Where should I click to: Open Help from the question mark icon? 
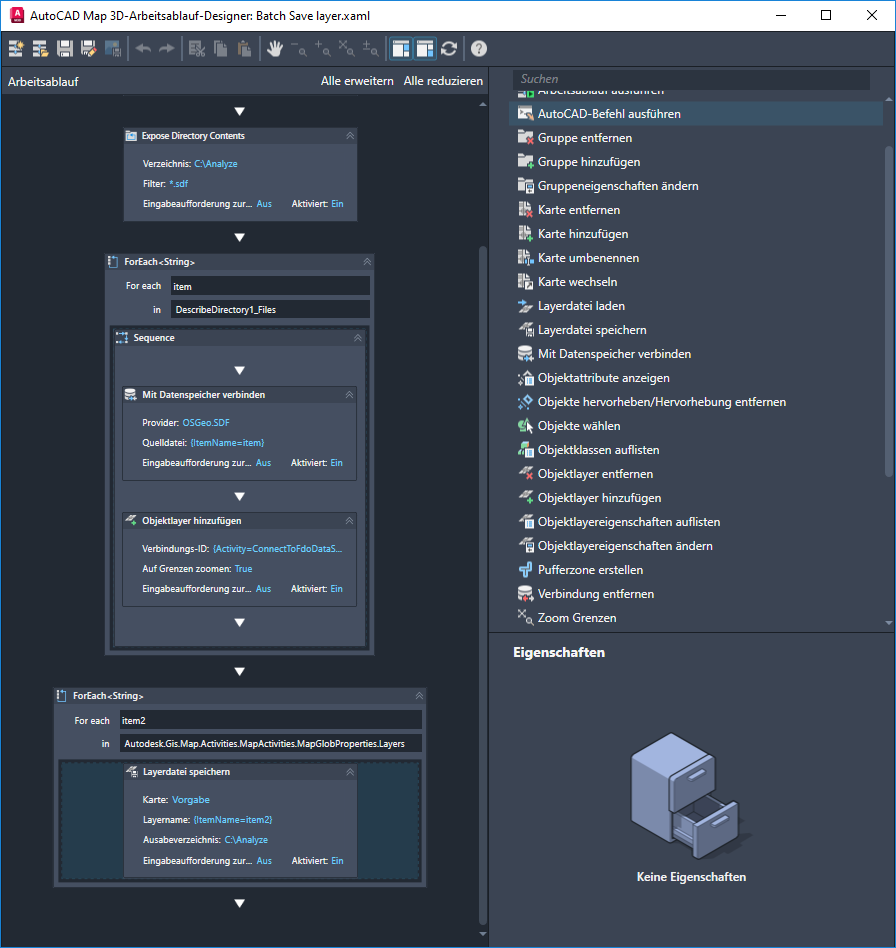(x=479, y=49)
